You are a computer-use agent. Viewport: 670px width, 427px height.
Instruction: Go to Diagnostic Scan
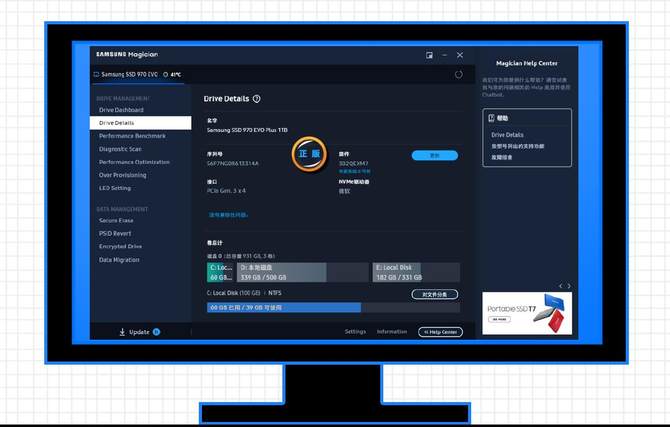click(120, 149)
